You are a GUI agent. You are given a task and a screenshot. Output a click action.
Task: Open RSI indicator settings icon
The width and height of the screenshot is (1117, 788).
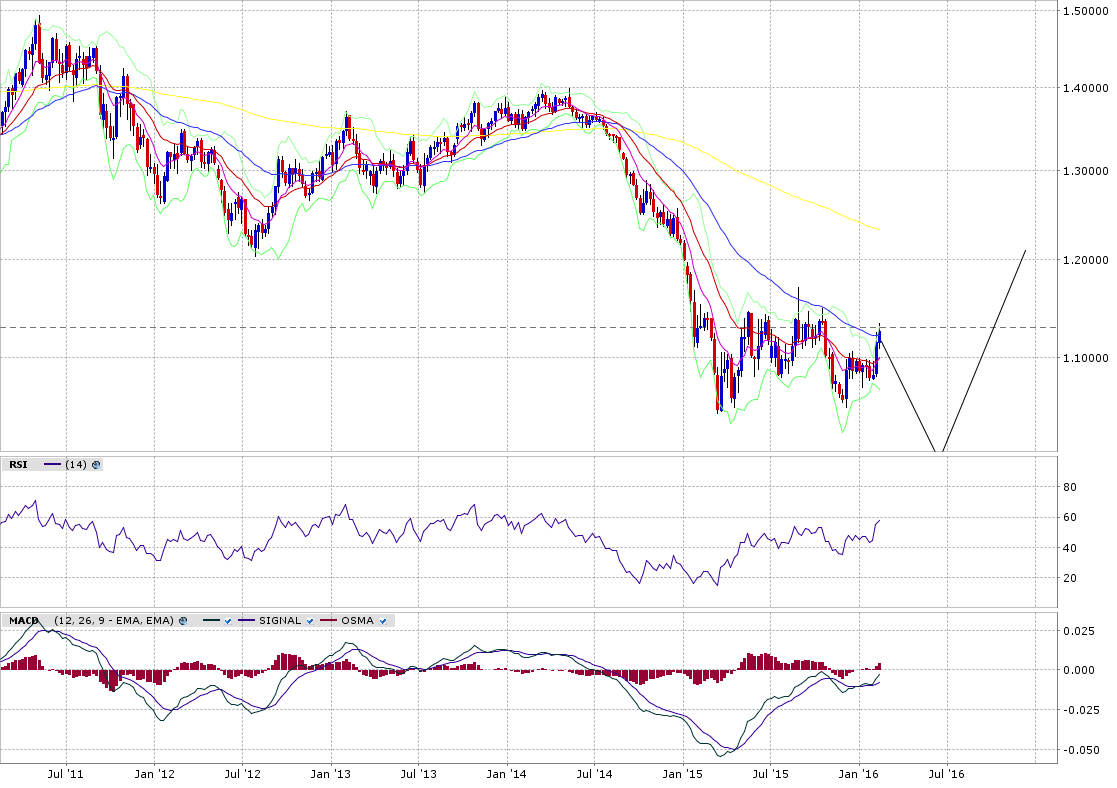[97, 465]
